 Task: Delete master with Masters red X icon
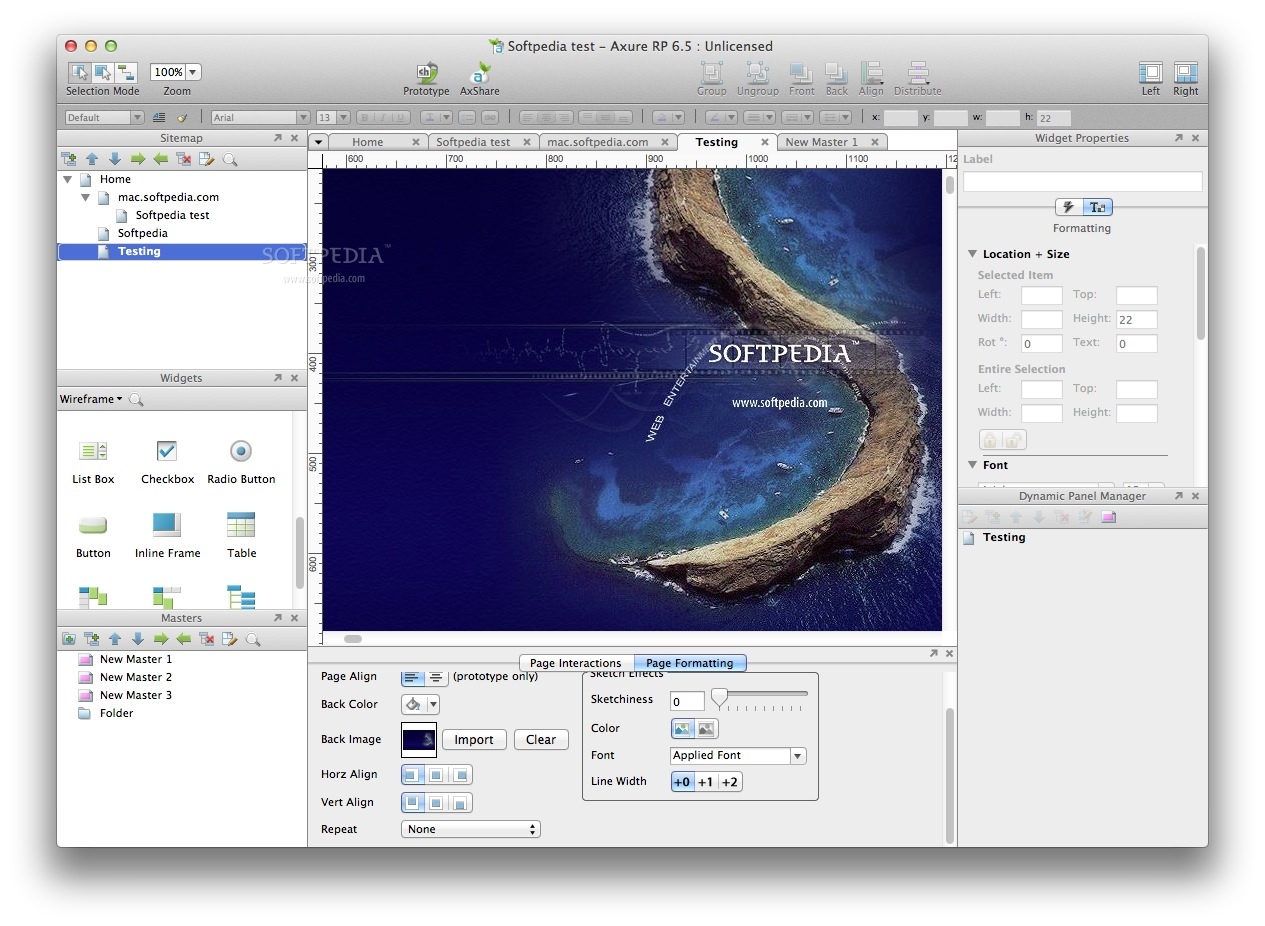[x=207, y=639]
